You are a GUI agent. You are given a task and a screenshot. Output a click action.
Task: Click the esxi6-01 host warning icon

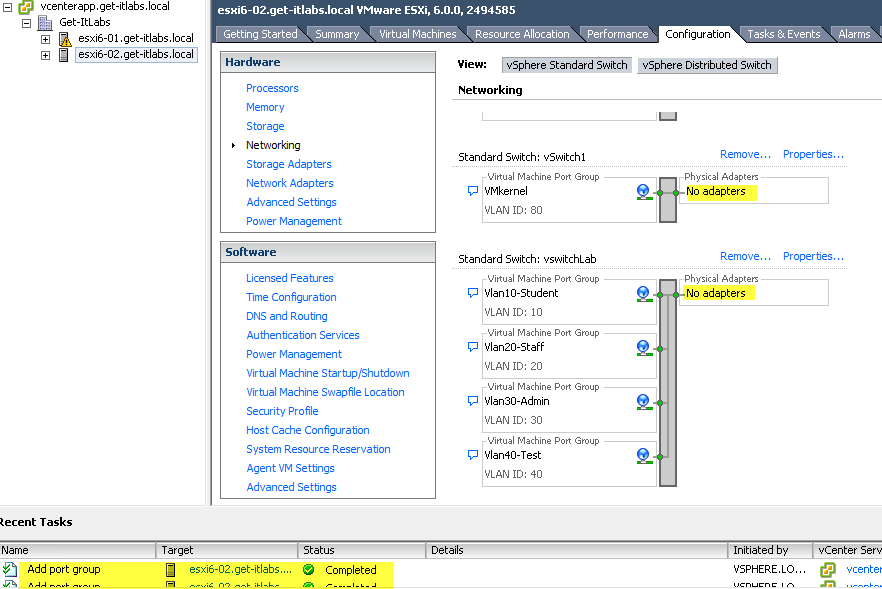pos(65,39)
